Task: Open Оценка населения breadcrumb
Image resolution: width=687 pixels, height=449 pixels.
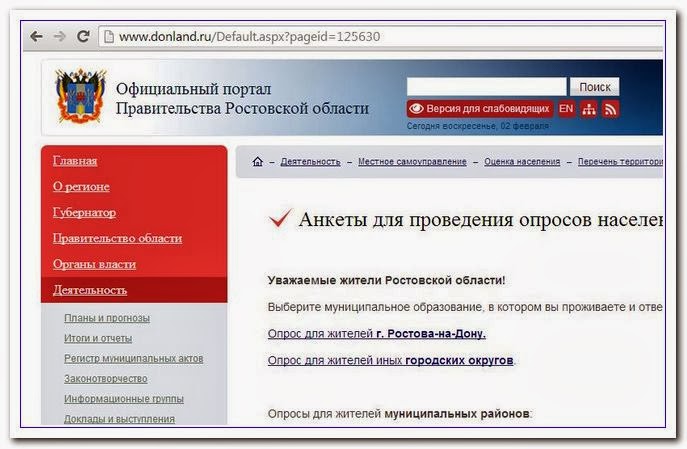Action: pyautogui.click(x=522, y=162)
